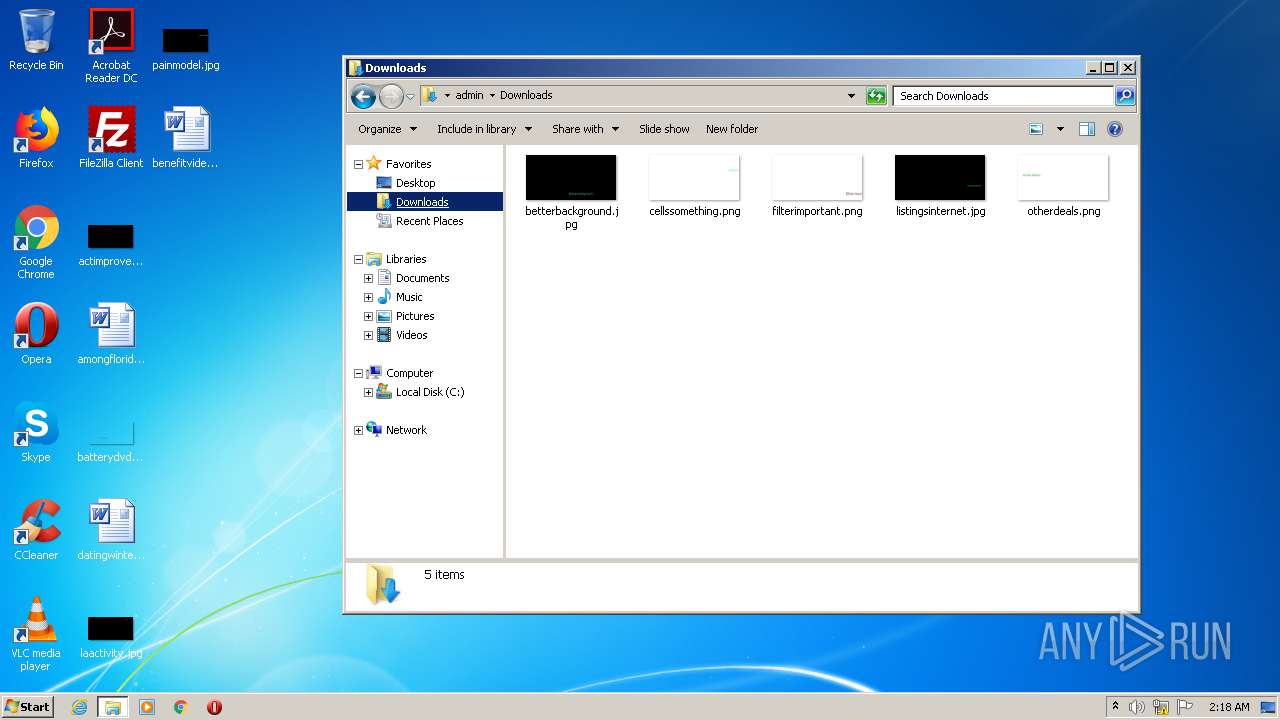Viewport: 1280px width, 720px height.
Task: Select laactivity.jpg on the desktop
Action: point(111,638)
